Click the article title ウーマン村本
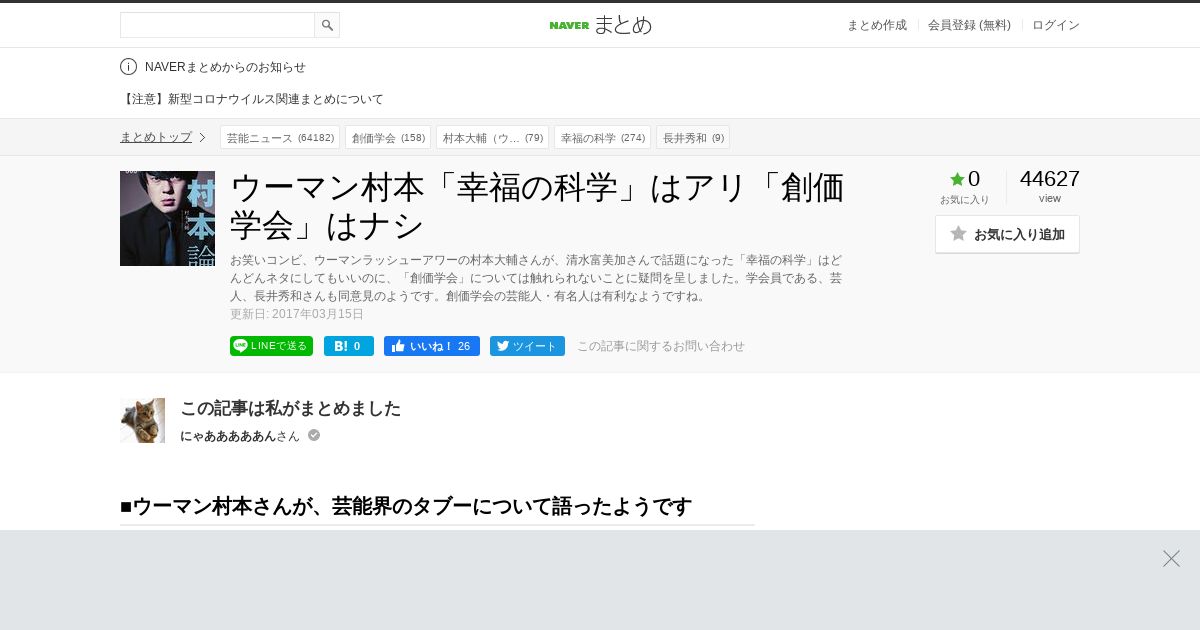This screenshot has height=630, width=1200. (x=537, y=206)
